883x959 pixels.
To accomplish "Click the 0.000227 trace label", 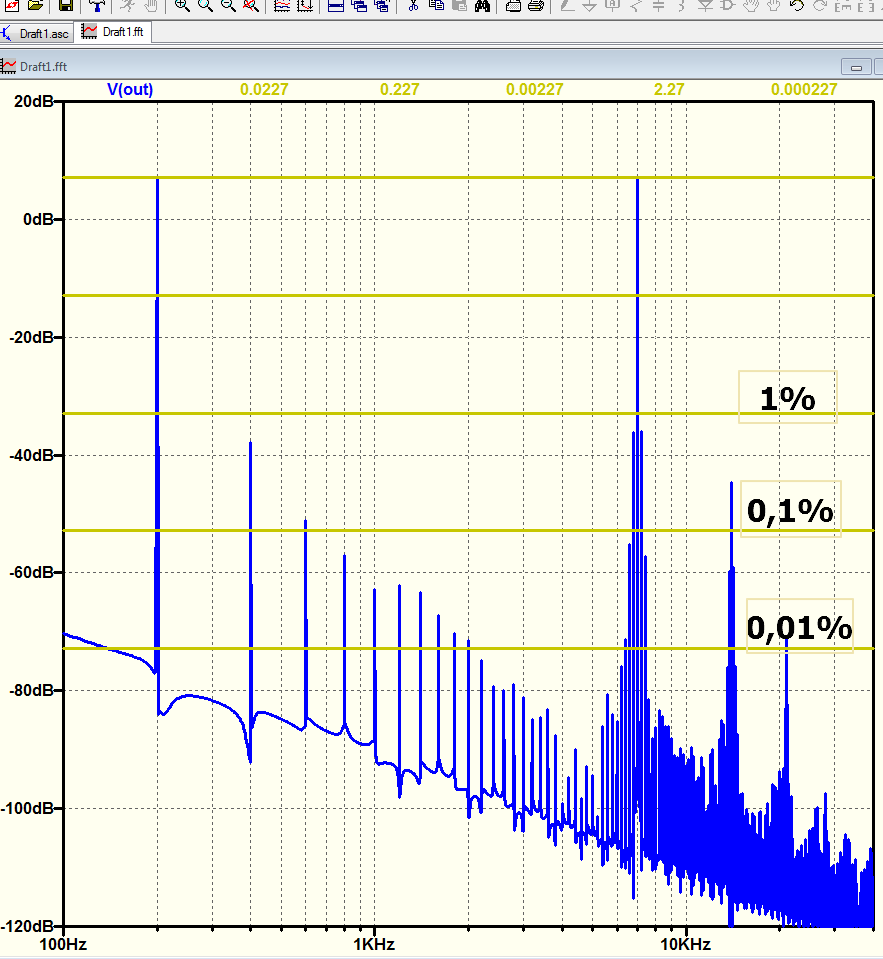I will [x=804, y=89].
